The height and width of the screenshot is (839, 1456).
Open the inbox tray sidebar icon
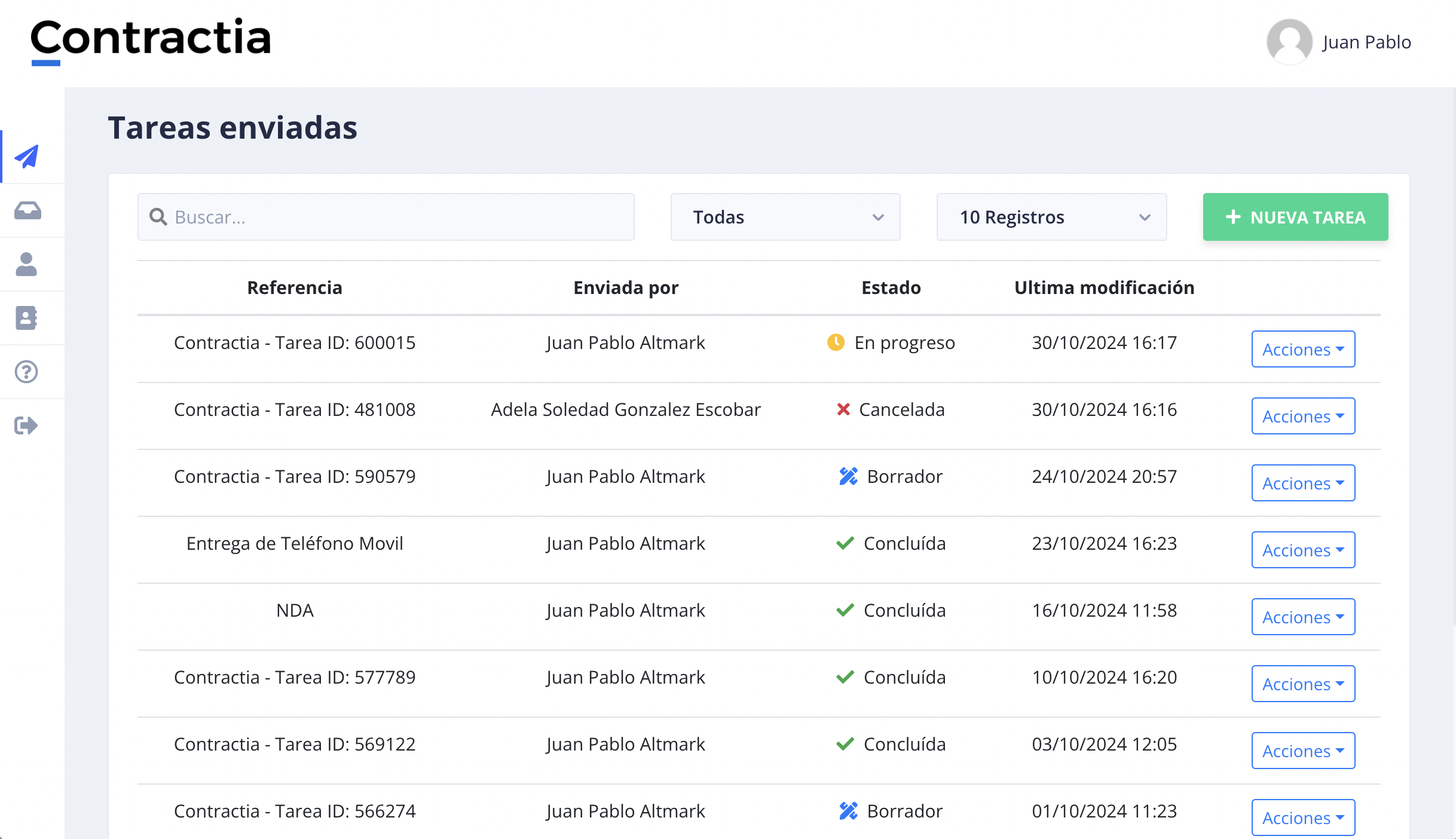(27, 210)
